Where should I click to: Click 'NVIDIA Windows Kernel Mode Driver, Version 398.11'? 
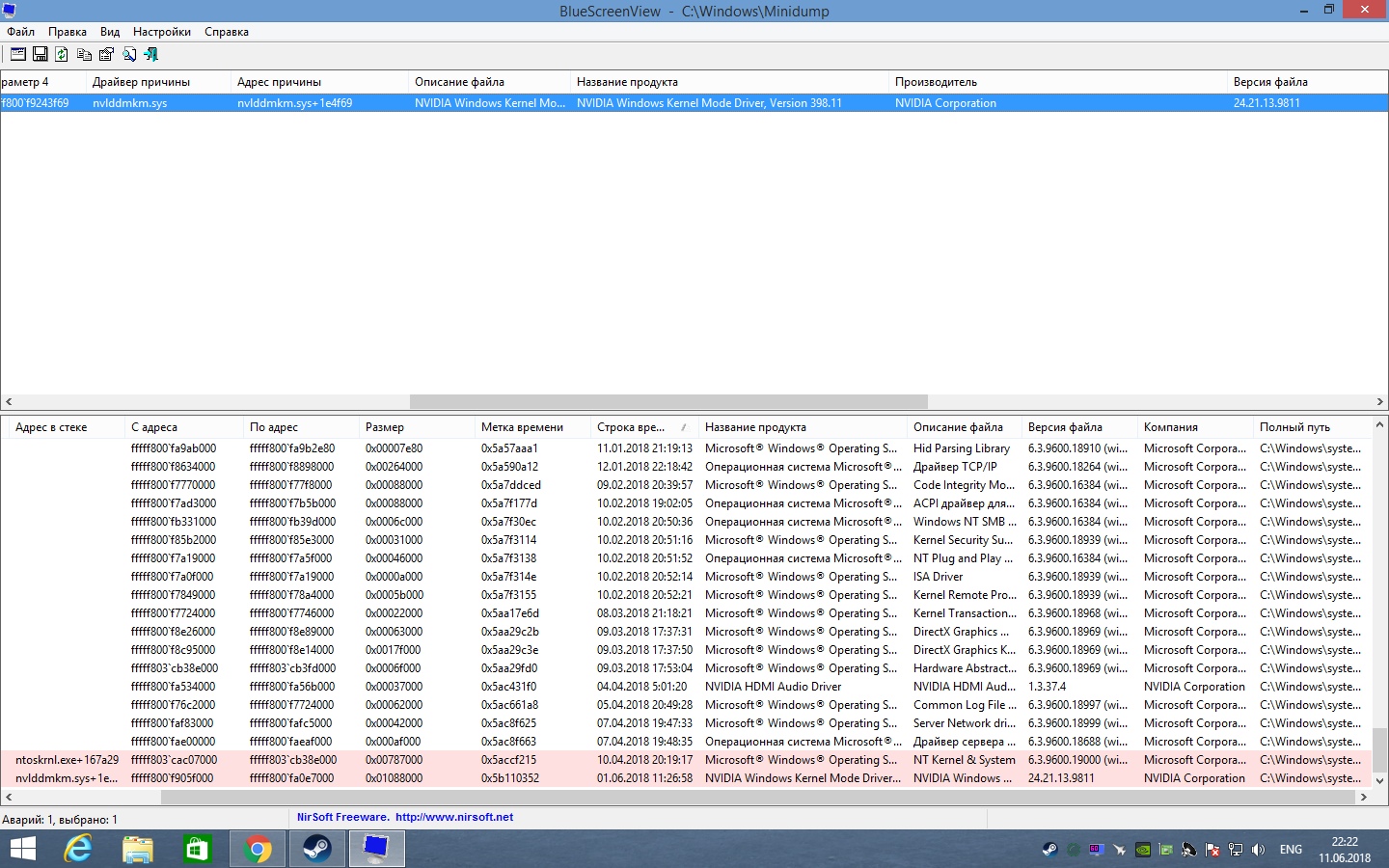point(709,103)
